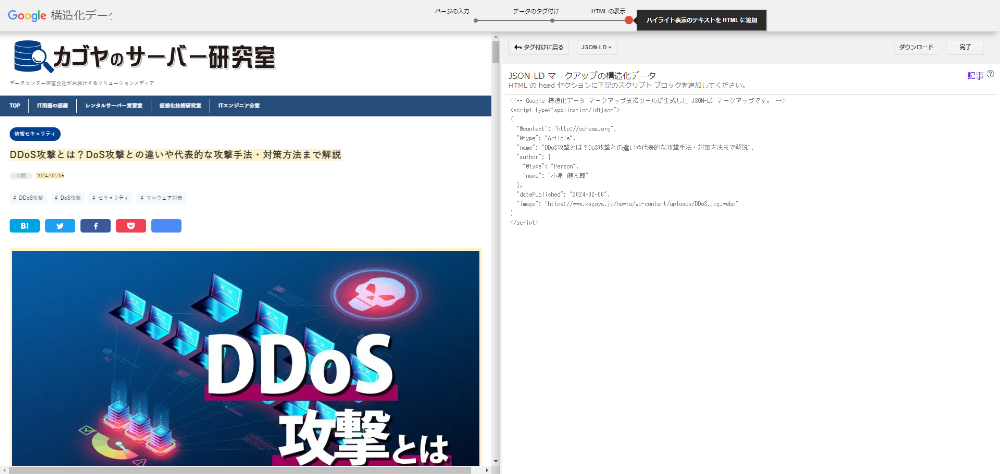Click the '# DDoS攻撃' hashtag link
Viewport: 1000px width, 474px height.
28,198
